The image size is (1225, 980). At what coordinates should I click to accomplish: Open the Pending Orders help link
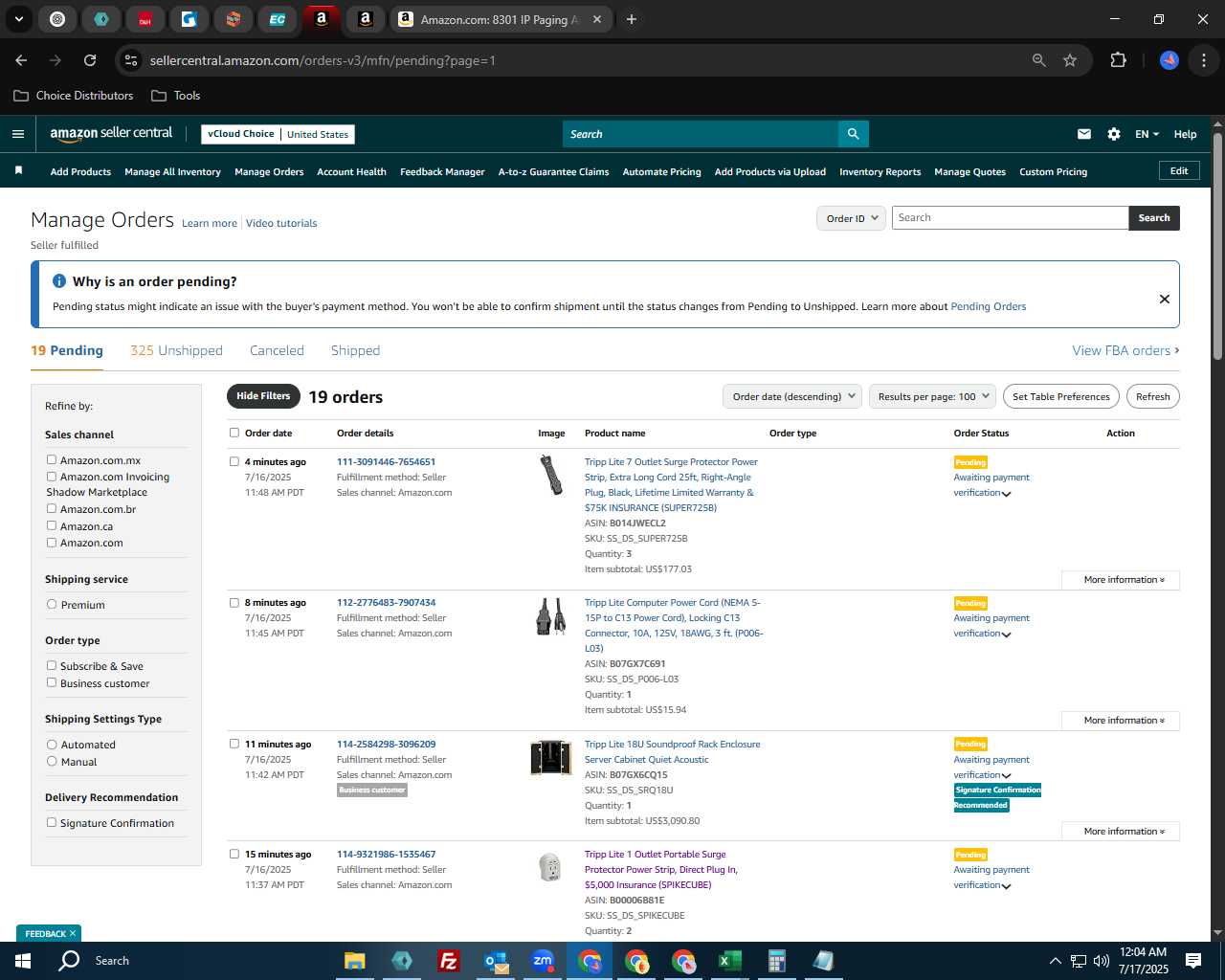(x=988, y=306)
